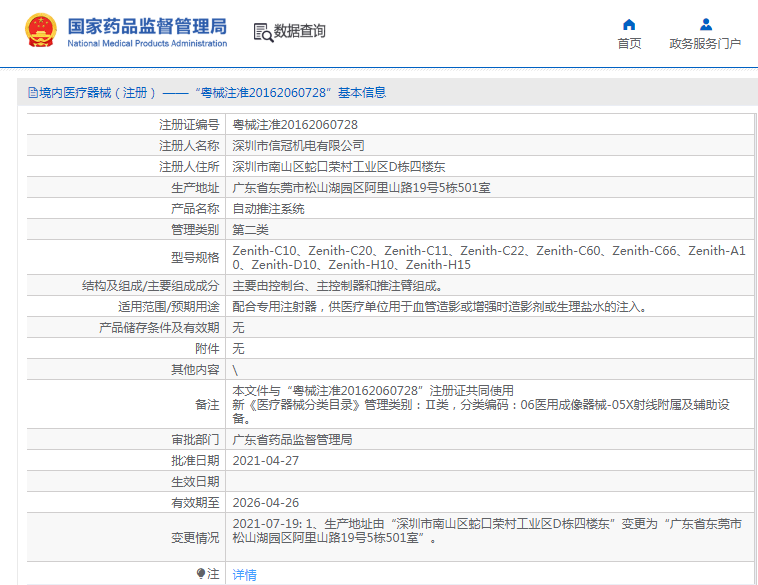Screen dimensions: 758x585
Task: Click the document icon before 境内医疗器械
Action: pos(33,92)
